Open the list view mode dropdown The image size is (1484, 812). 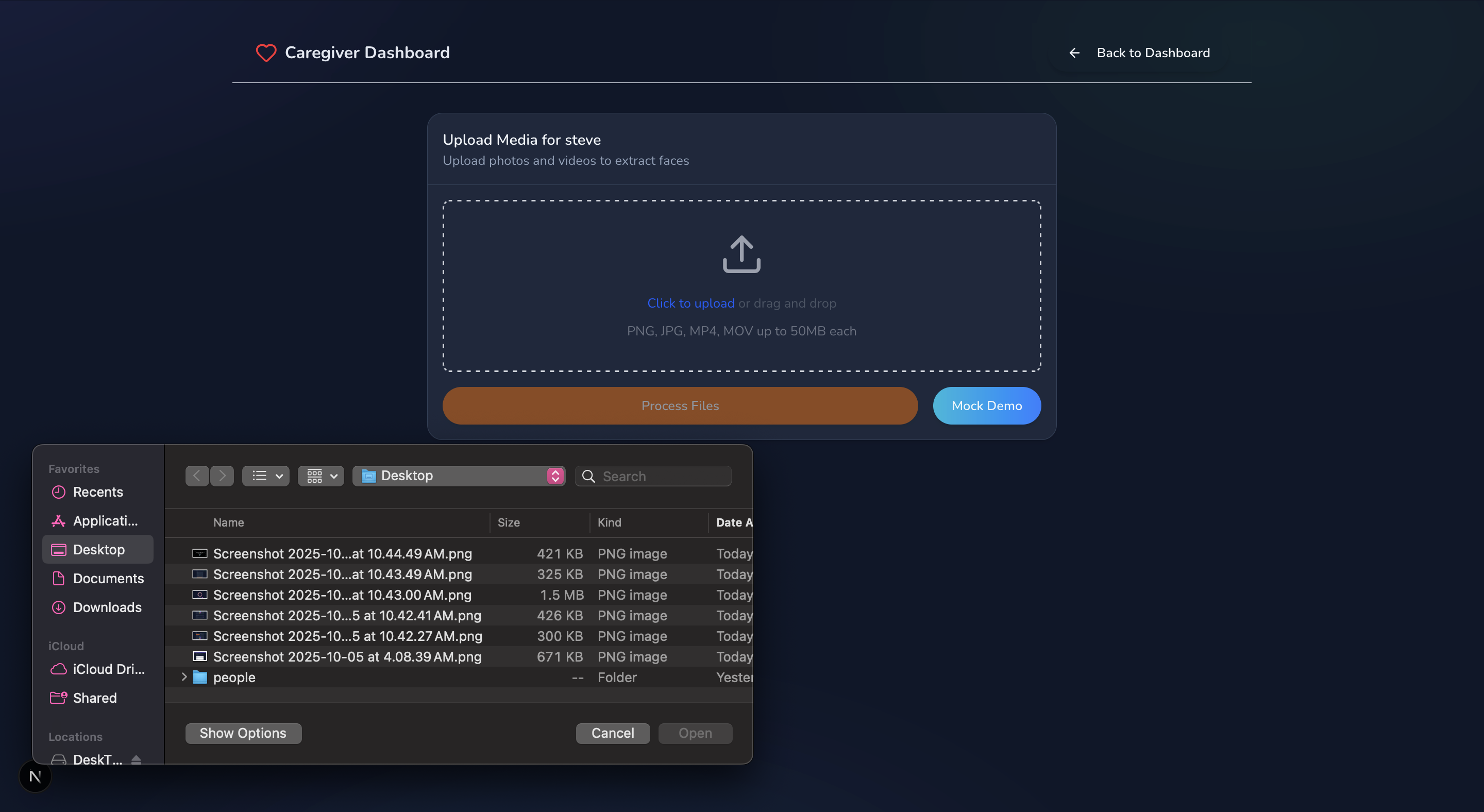click(266, 476)
